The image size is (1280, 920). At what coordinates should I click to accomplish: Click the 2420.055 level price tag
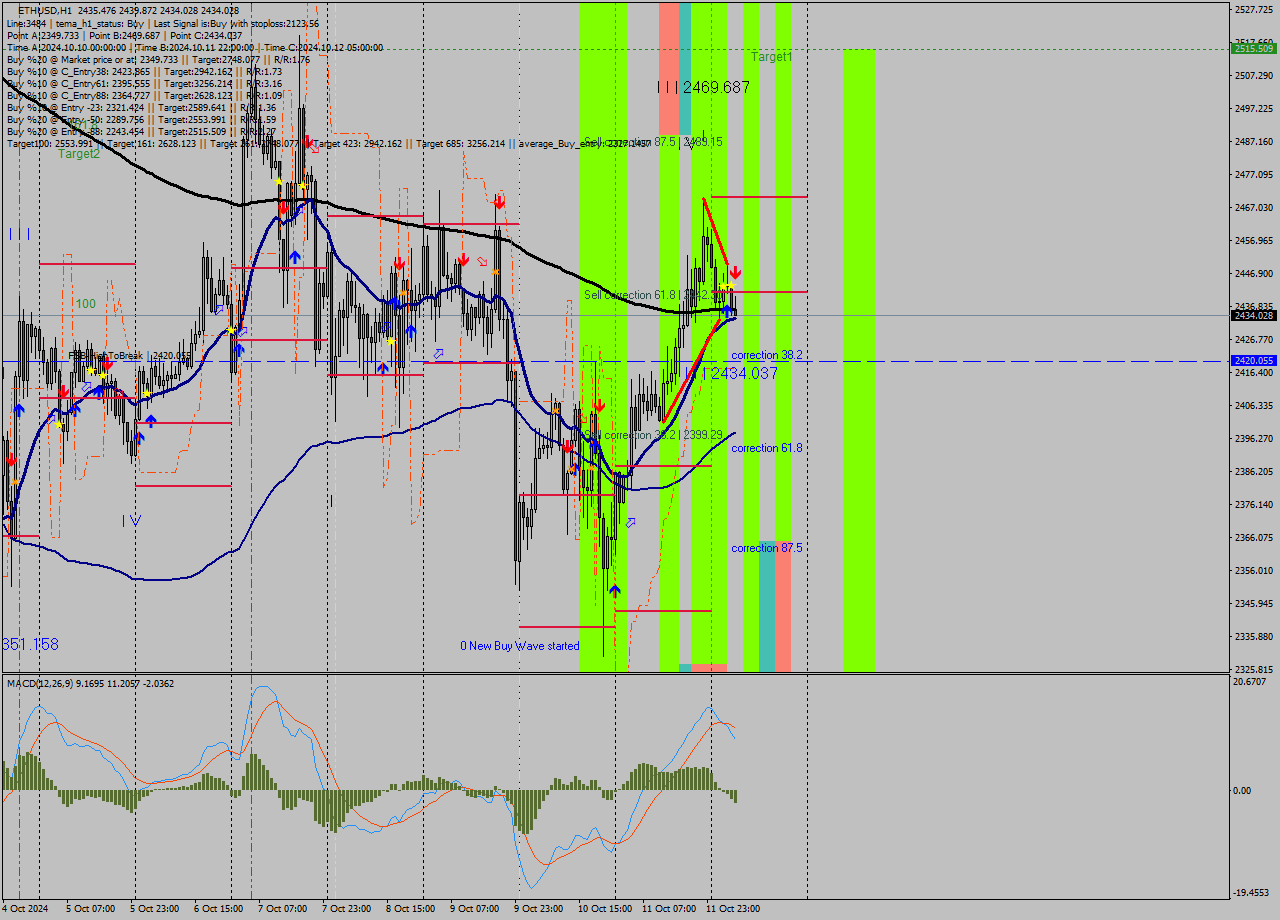(x=1253, y=360)
